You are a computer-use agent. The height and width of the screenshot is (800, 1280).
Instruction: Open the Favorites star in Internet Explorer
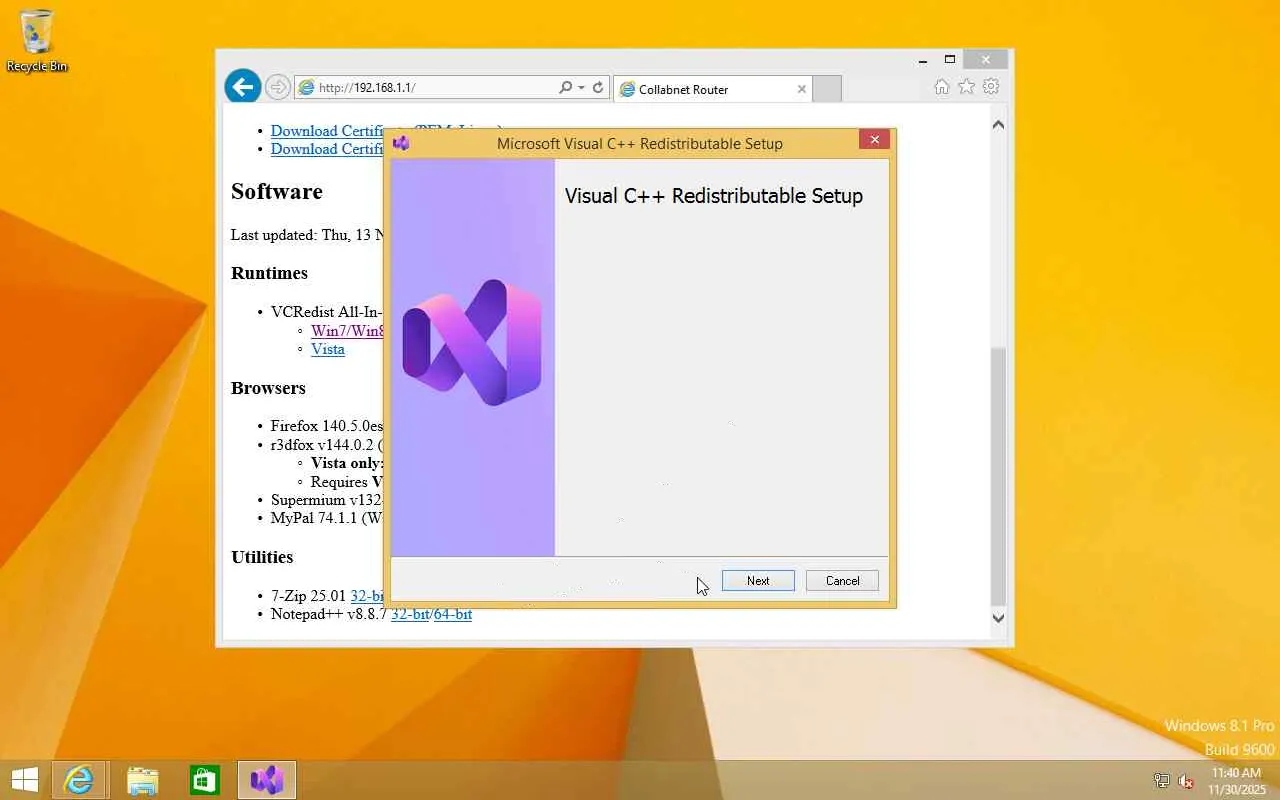[966, 87]
